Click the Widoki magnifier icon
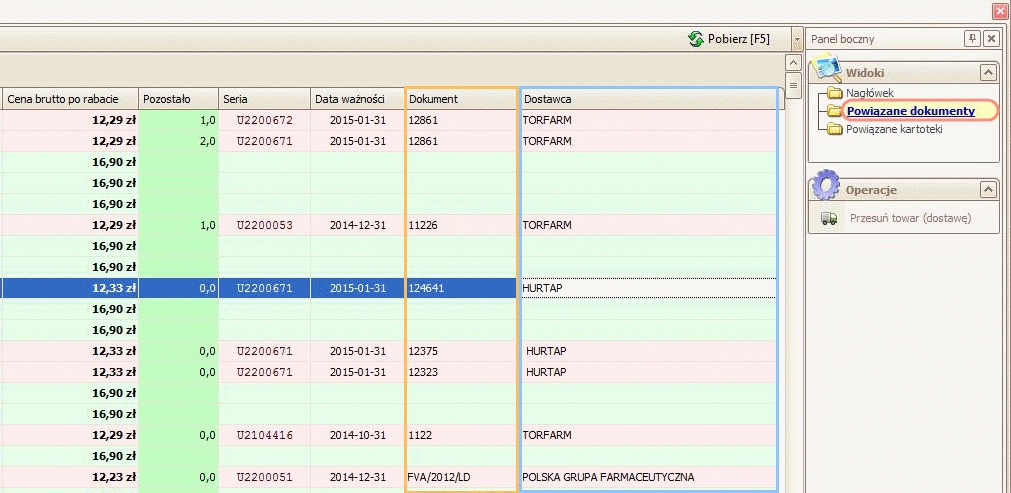 [826, 70]
